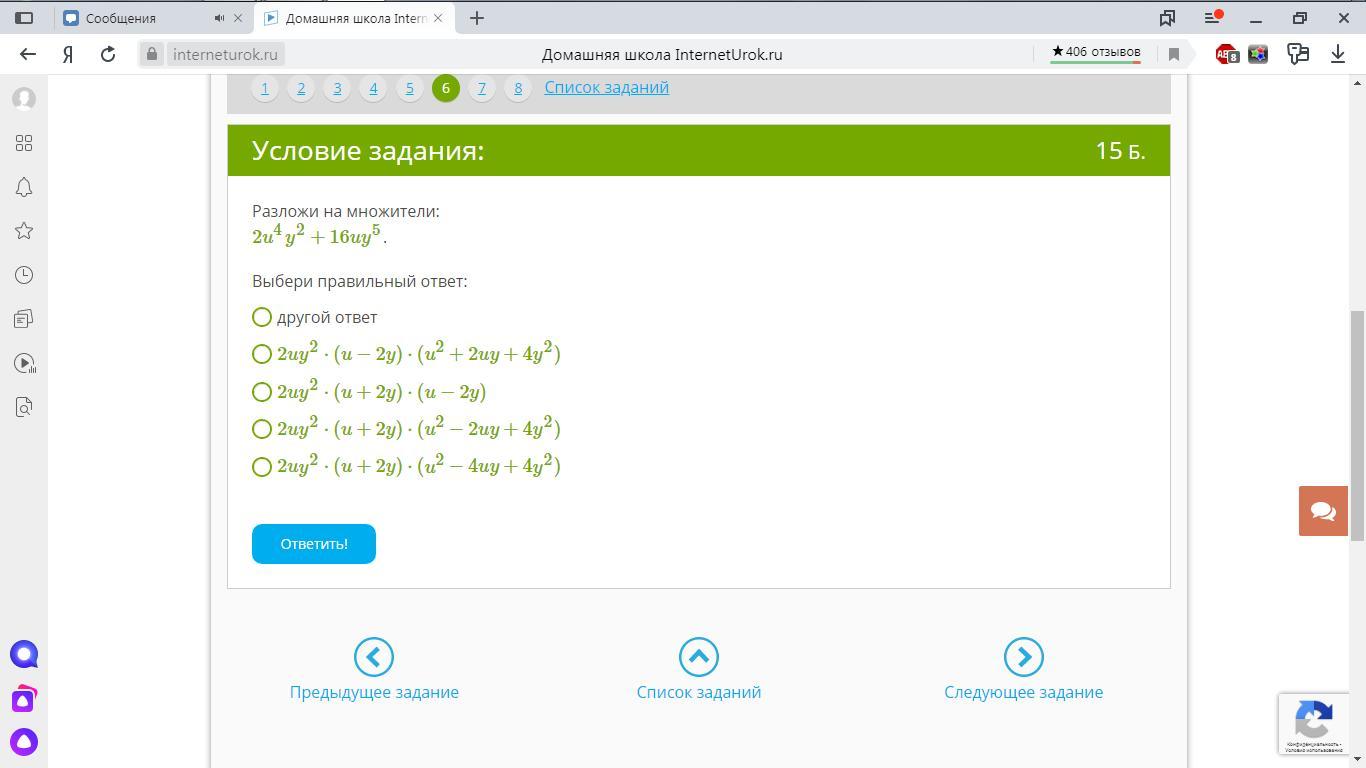This screenshot has width=1366, height=768.
Task: Go to task number 7
Action: pyautogui.click(x=482, y=88)
